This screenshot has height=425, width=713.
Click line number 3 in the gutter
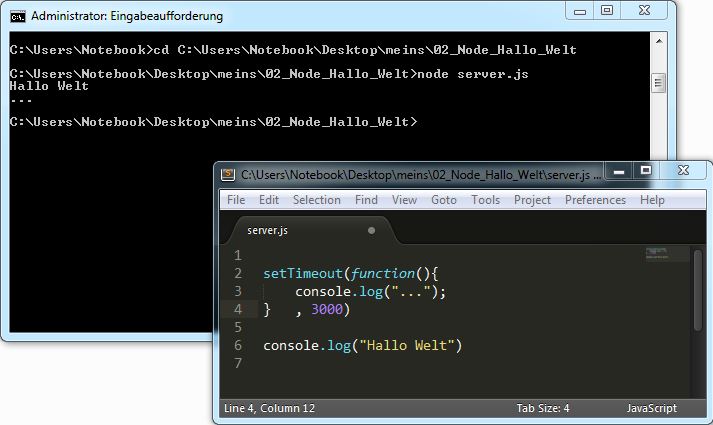pos(238,291)
